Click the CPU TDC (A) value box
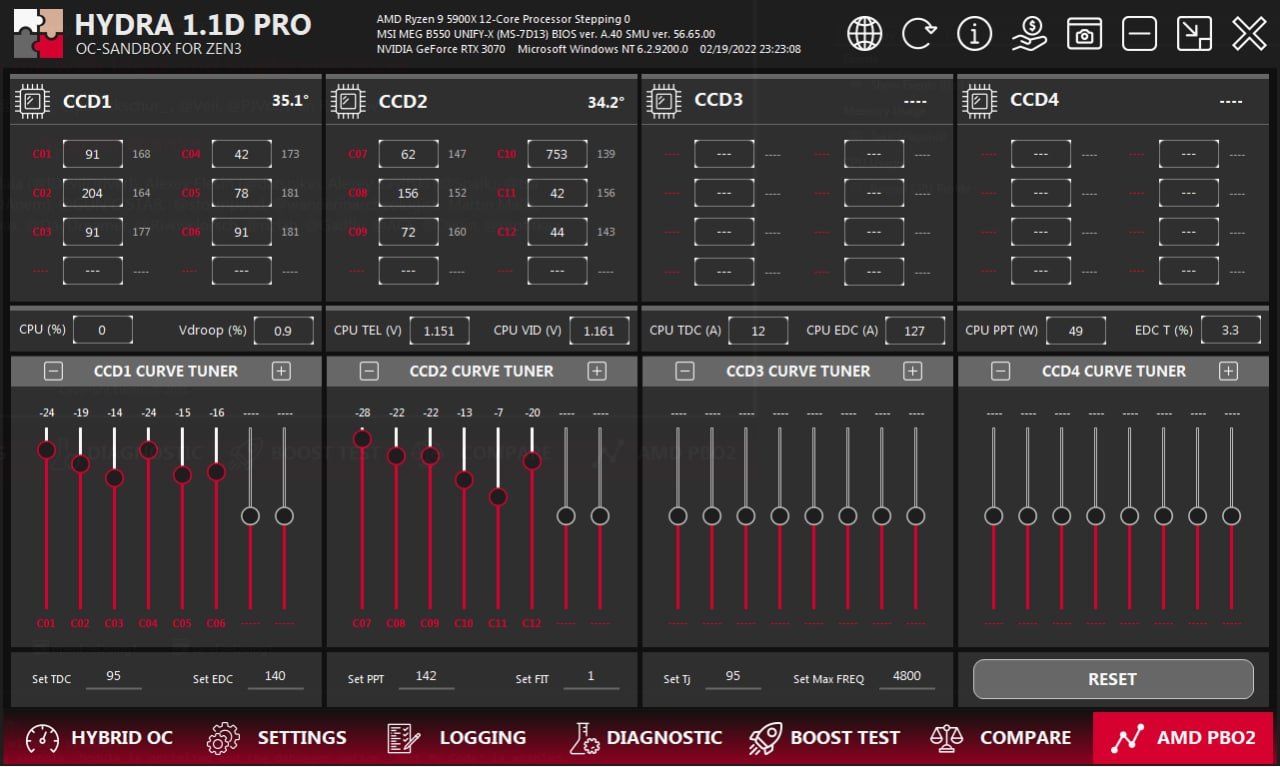1280x767 pixels. pos(758,331)
